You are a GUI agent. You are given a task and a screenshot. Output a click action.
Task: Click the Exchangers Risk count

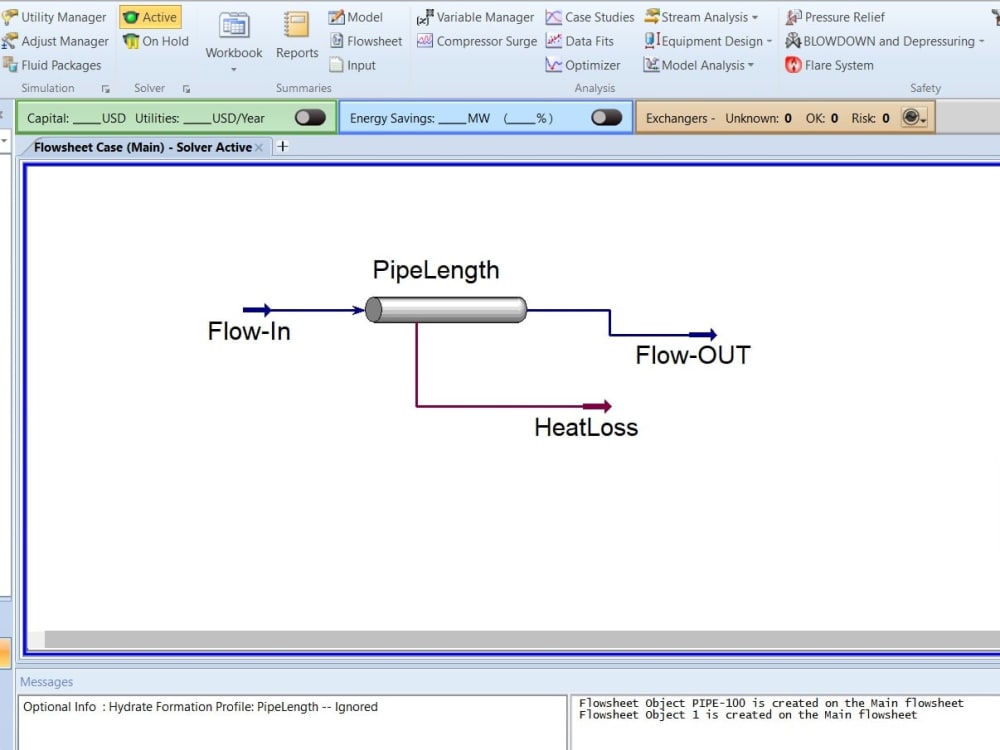point(885,118)
